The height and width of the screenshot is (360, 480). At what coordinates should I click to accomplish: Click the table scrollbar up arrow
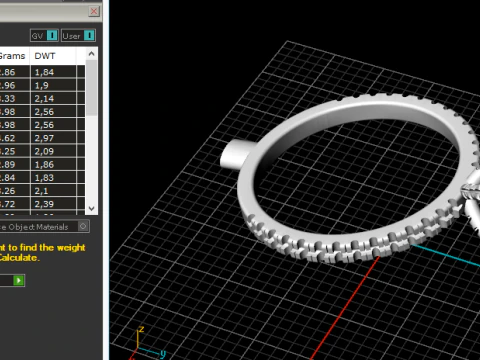(x=92, y=54)
